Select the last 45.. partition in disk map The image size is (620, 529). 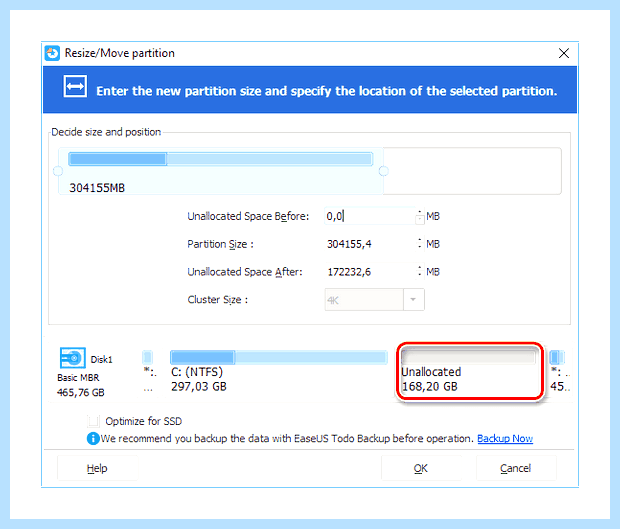click(x=559, y=371)
